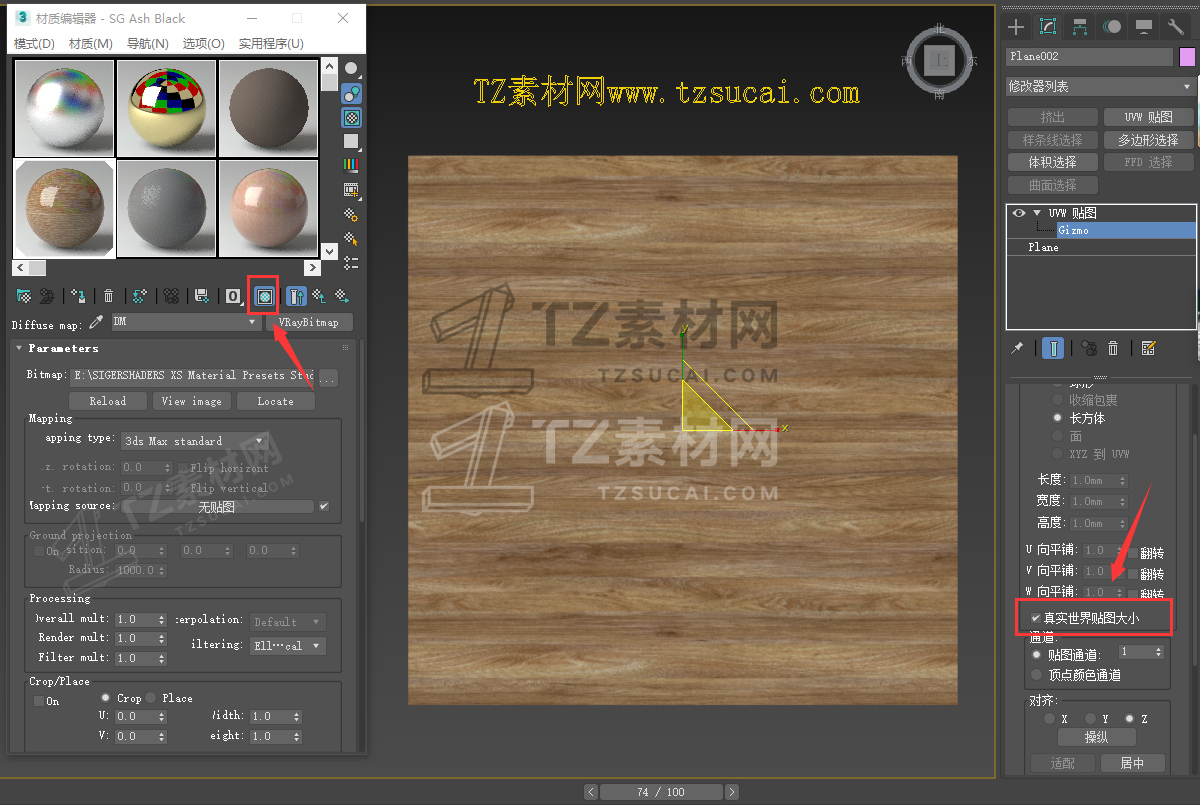The height and width of the screenshot is (805, 1200).
Task: Click material editor Options icon with gear
Action: tap(352, 214)
